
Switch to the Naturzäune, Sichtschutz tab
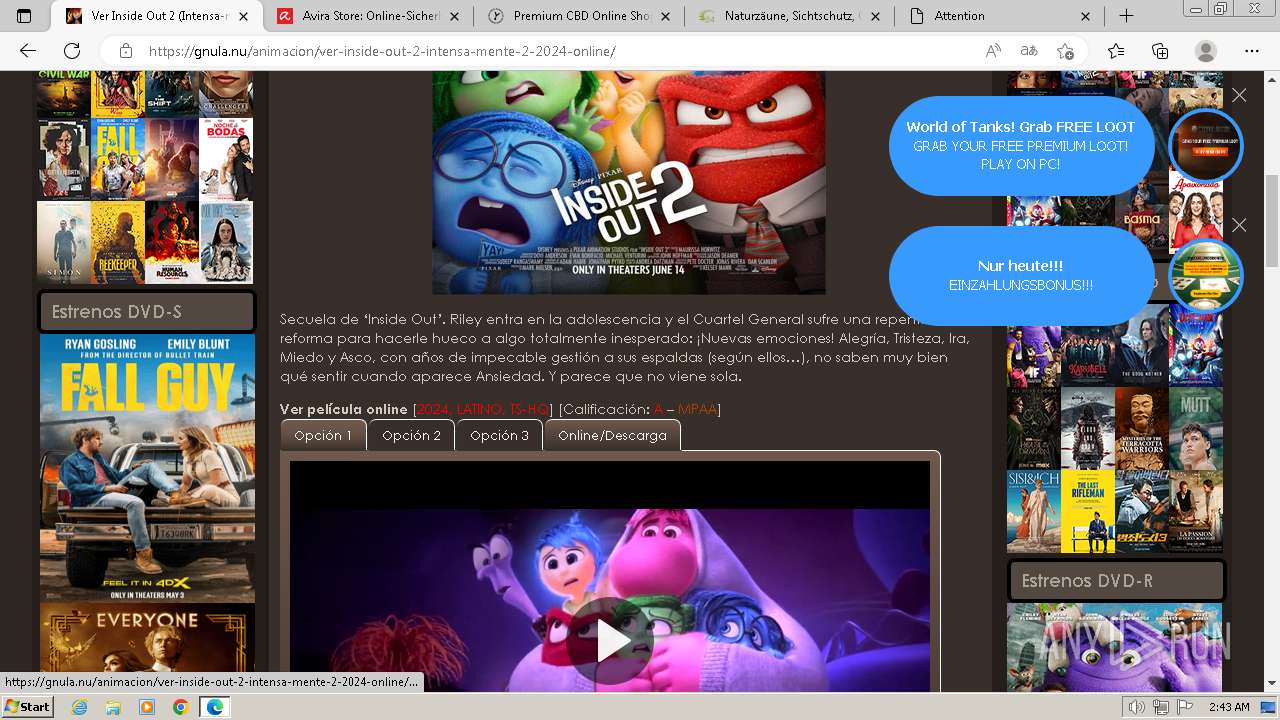(790, 16)
